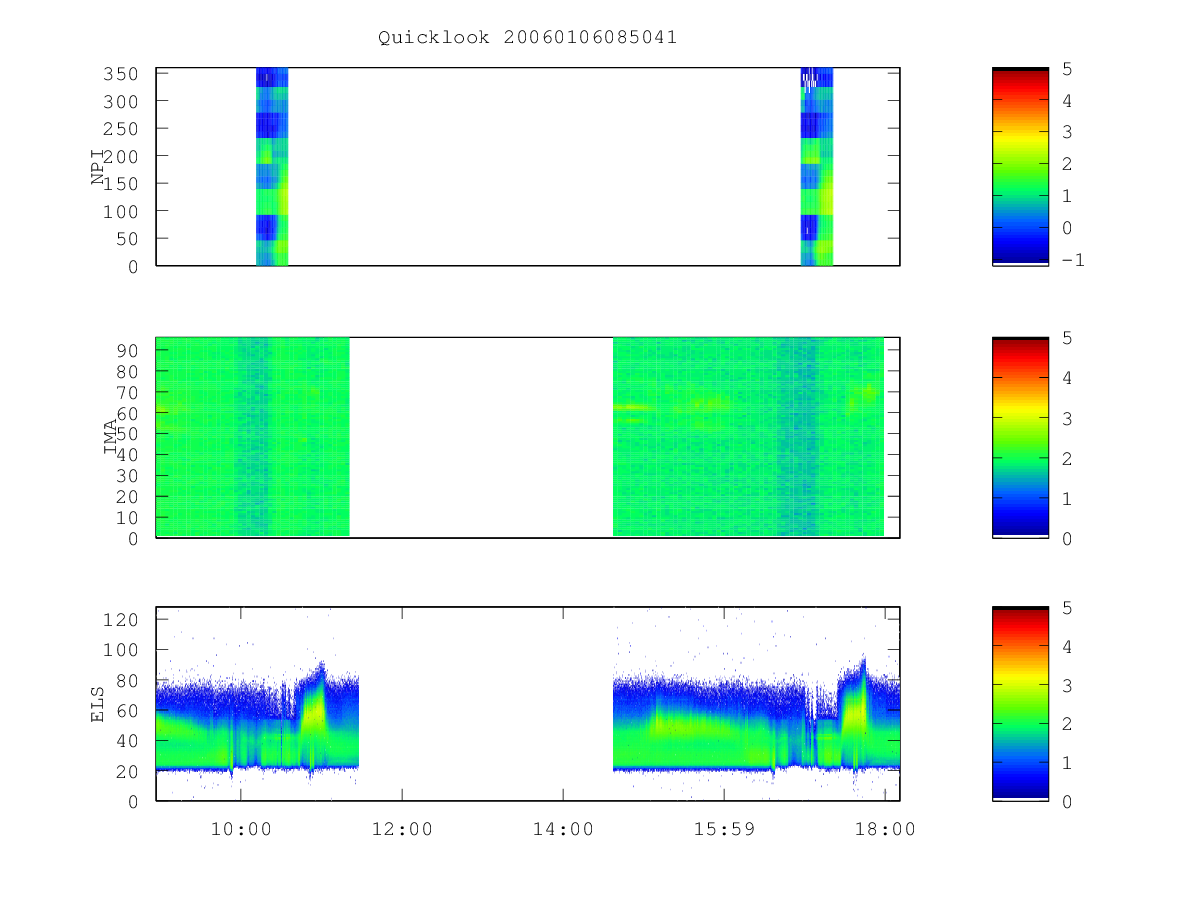The width and height of the screenshot is (1200, 900).
Task: Click the 300 tick on NPI axis
Action: pos(119,101)
